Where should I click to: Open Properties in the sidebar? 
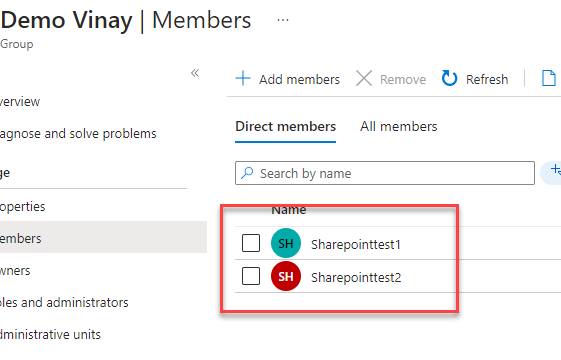point(23,207)
